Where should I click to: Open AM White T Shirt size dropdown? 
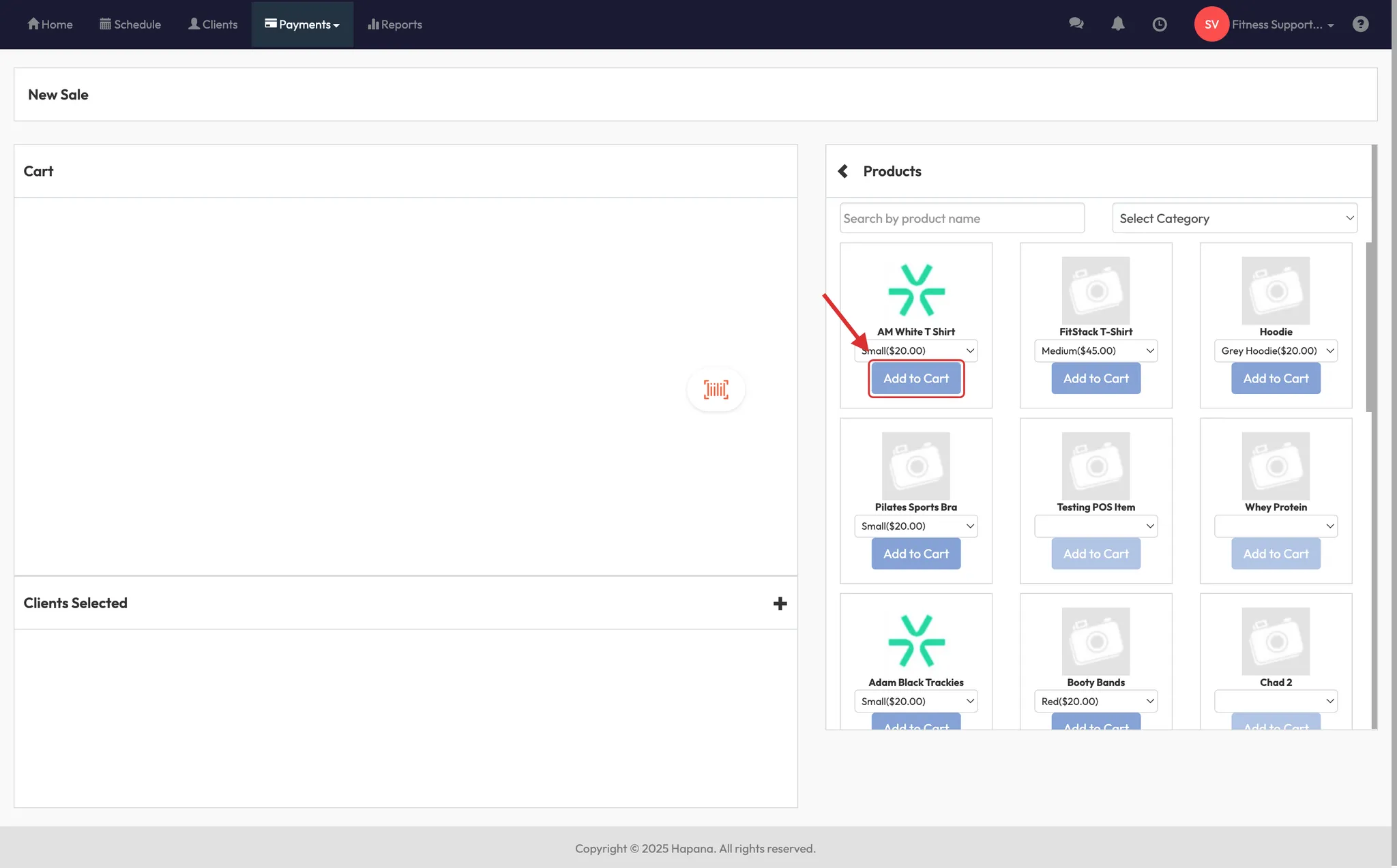(916, 350)
